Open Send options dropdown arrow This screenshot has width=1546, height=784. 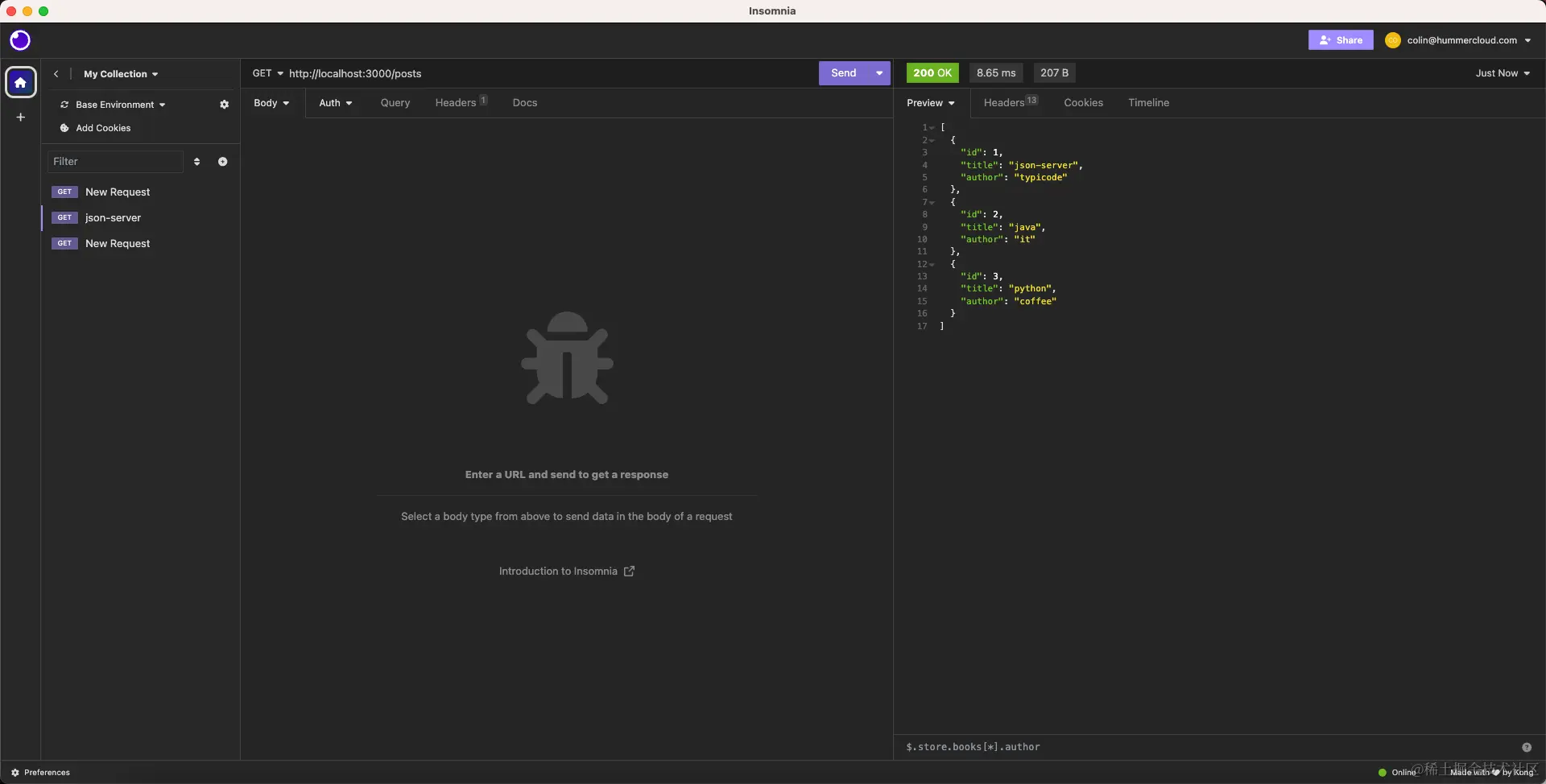coord(879,73)
